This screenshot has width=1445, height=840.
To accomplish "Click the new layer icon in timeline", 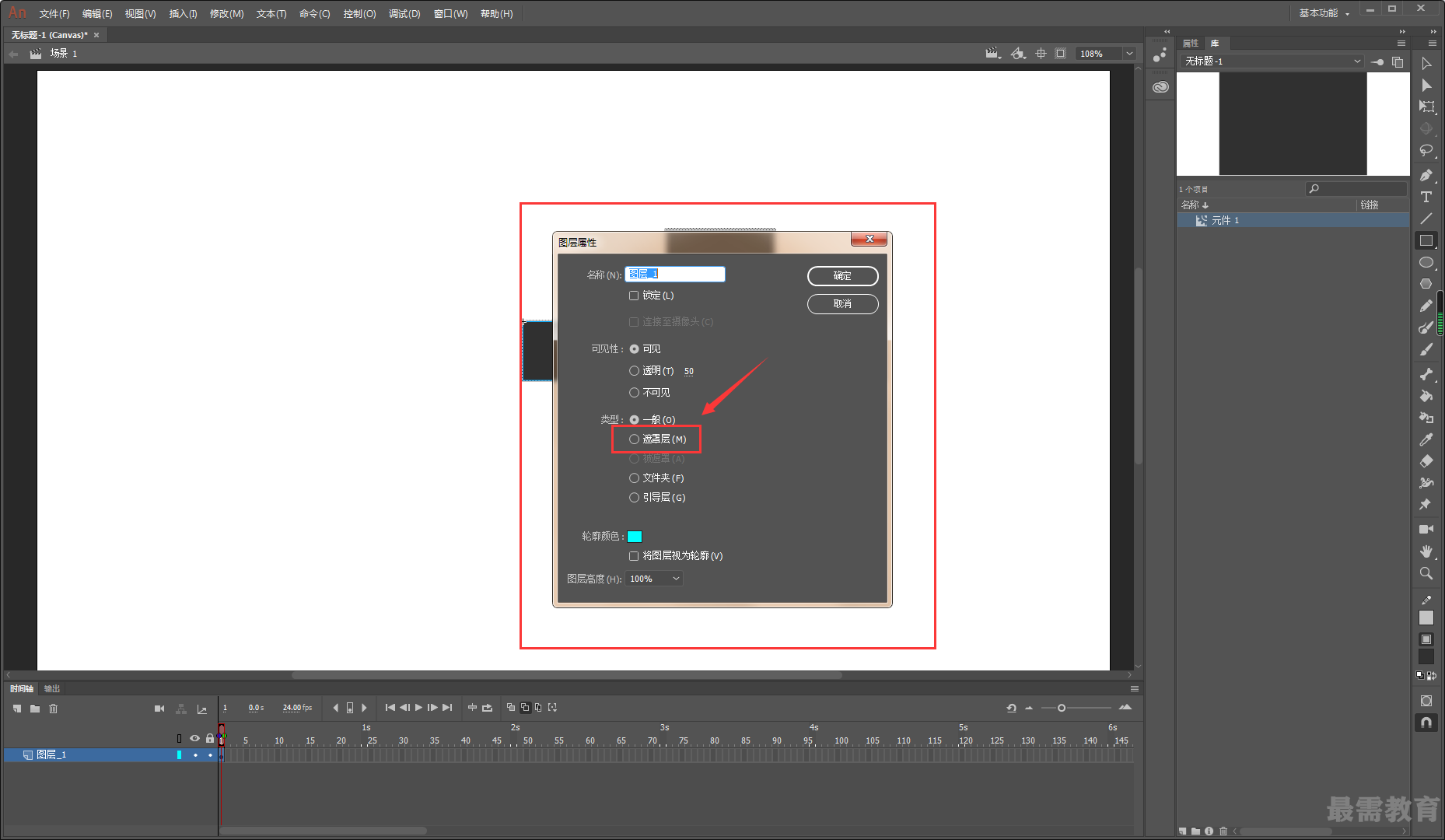I will pyautogui.click(x=17, y=709).
